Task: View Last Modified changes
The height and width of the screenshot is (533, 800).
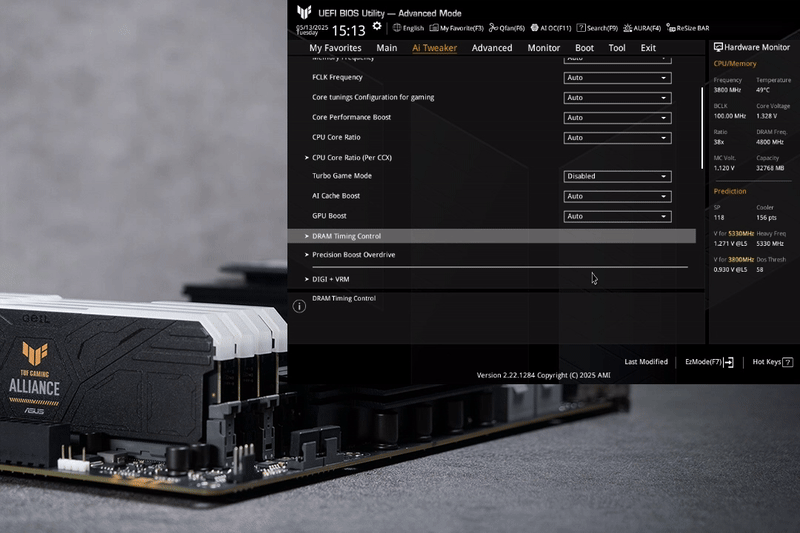Action: pos(646,362)
